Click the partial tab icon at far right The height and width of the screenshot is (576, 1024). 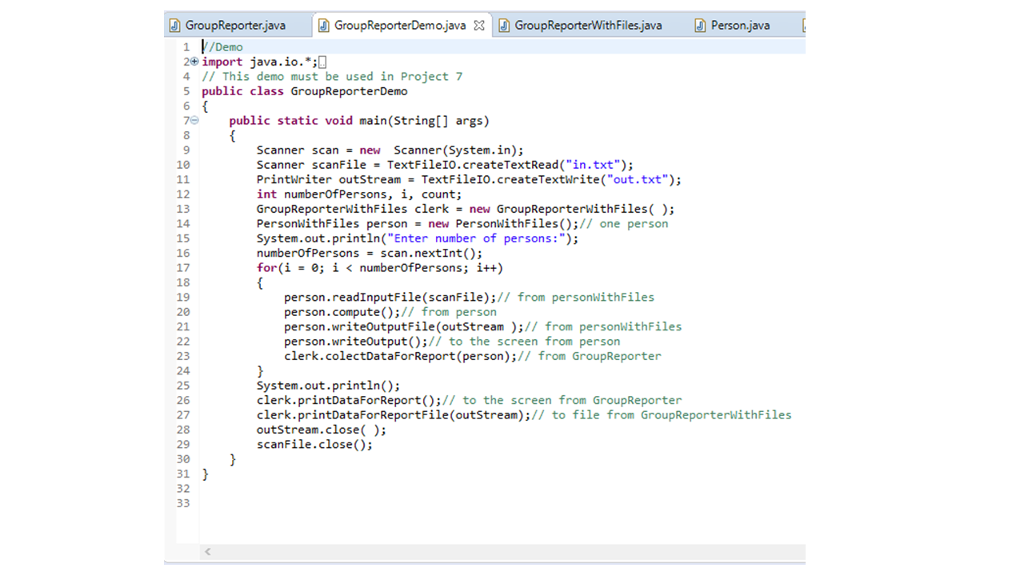(x=806, y=25)
